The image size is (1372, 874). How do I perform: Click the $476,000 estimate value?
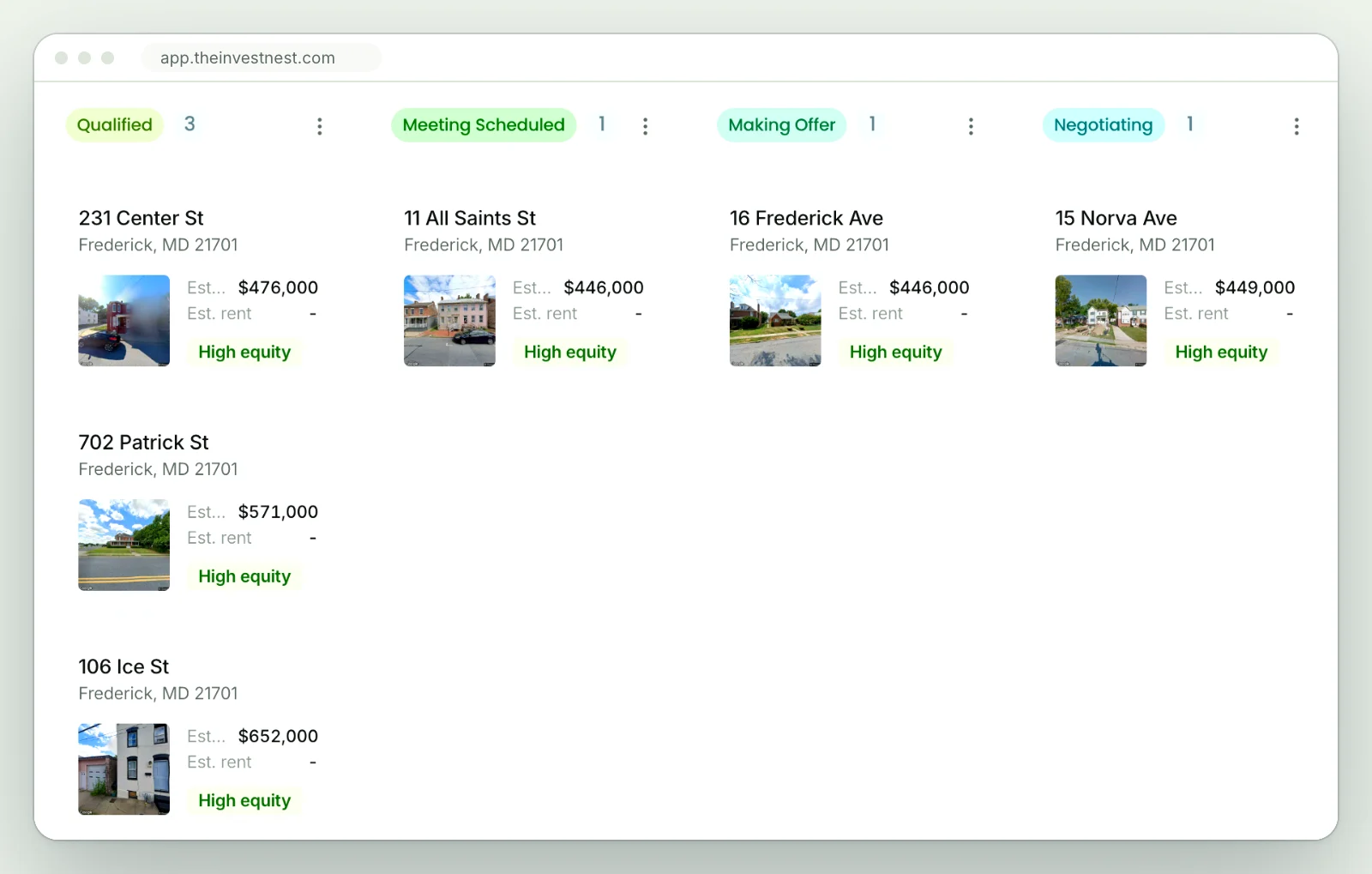pyautogui.click(x=278, y=287)
